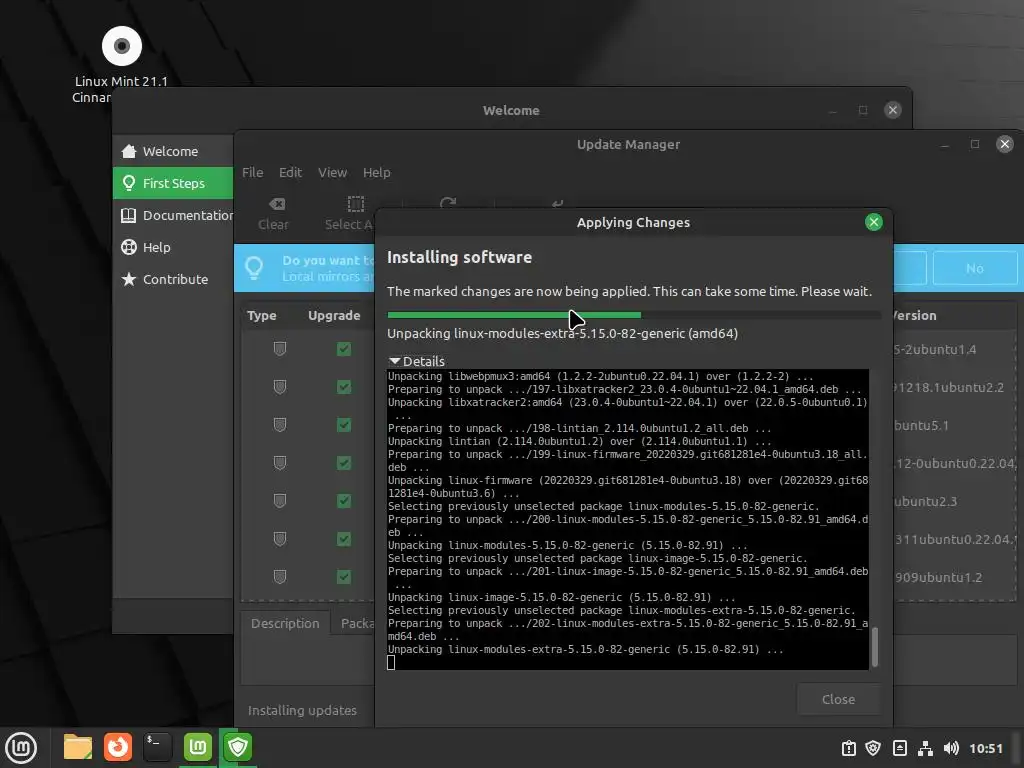Open the clipboard tray icon
The image size is (1024, 768).
point(848,748)
